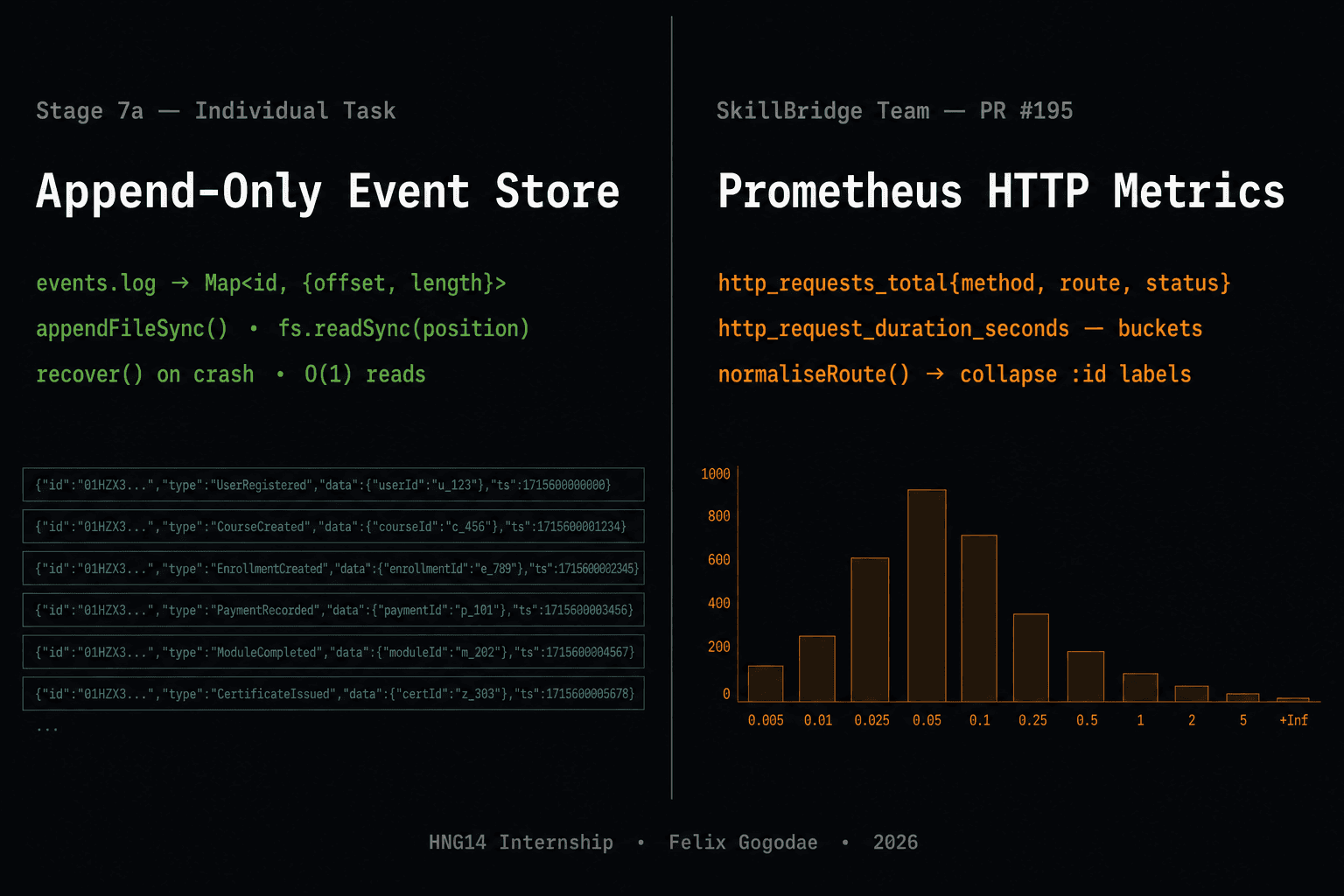
Task: Click the '2026' footer year
Action: pos(895,843)
